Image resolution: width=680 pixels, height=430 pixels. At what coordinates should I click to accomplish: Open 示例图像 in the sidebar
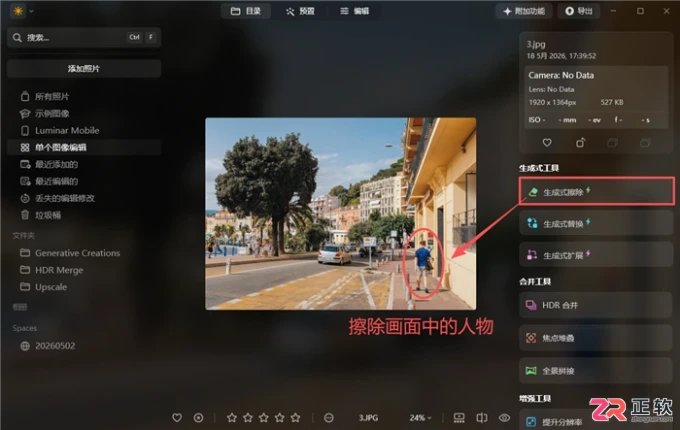[84, 114]
